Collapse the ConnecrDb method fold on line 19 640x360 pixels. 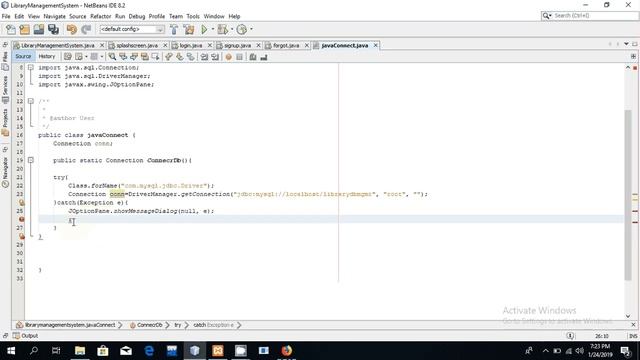[x=31, y=160]
